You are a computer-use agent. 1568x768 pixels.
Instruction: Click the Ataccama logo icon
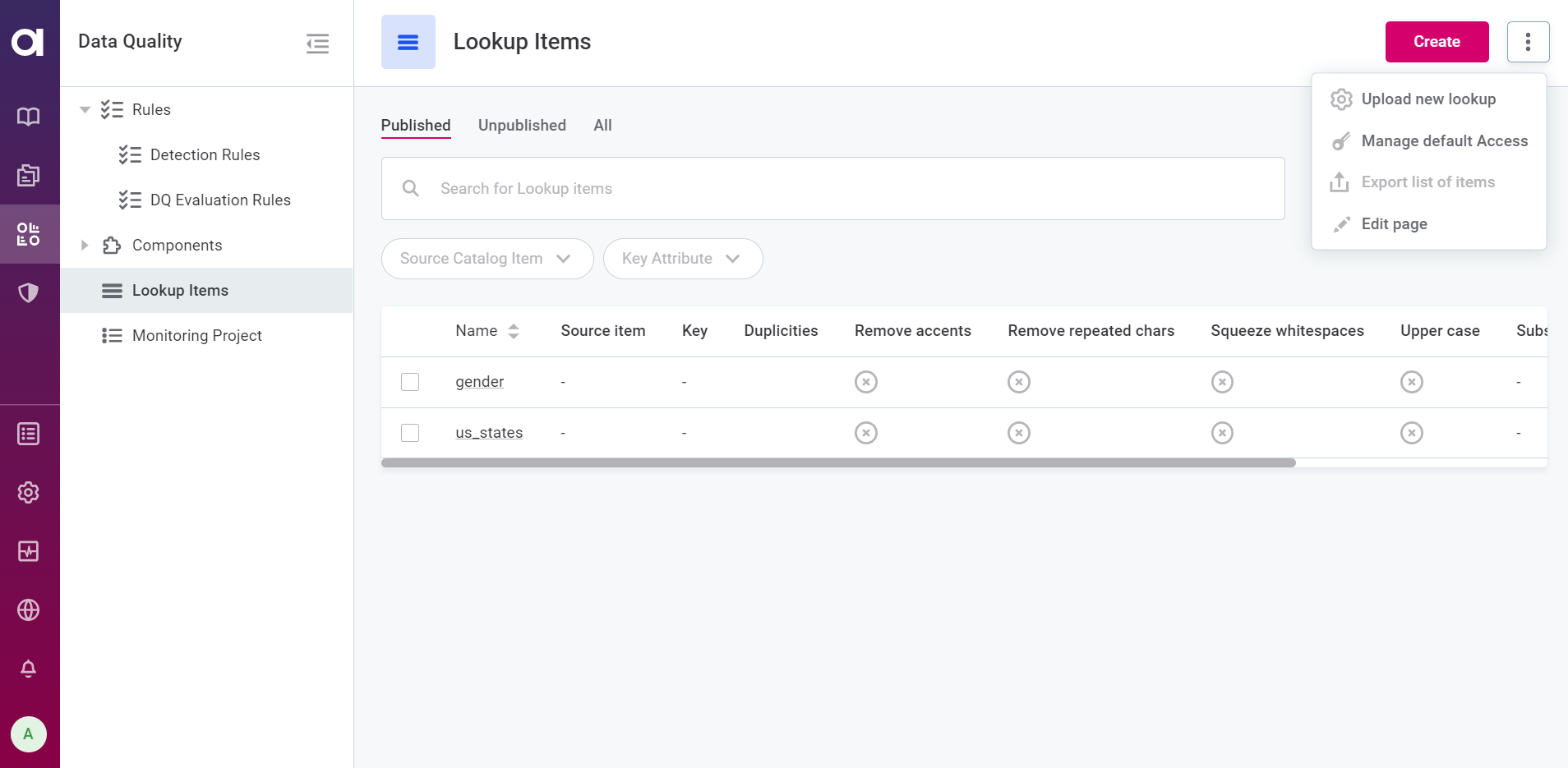[28, 42]
